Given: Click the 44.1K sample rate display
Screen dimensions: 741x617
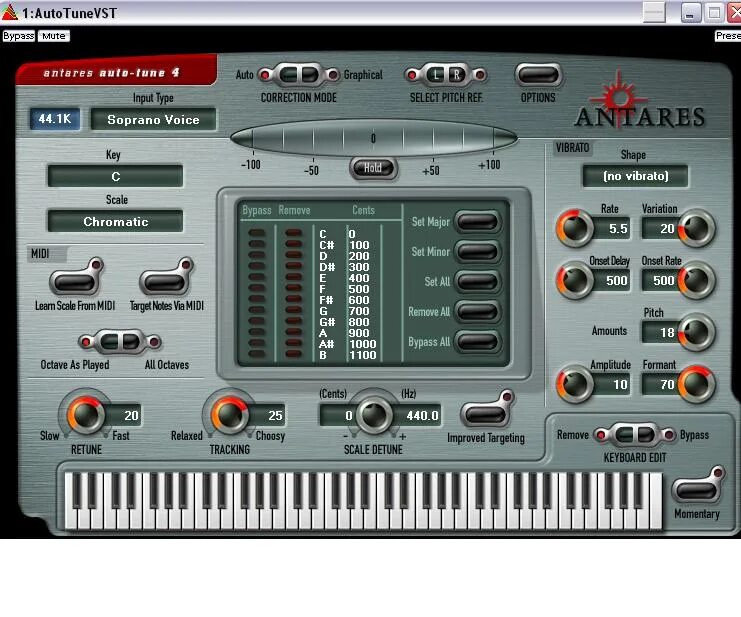Looking at the screenshot, I should [55, 119].
